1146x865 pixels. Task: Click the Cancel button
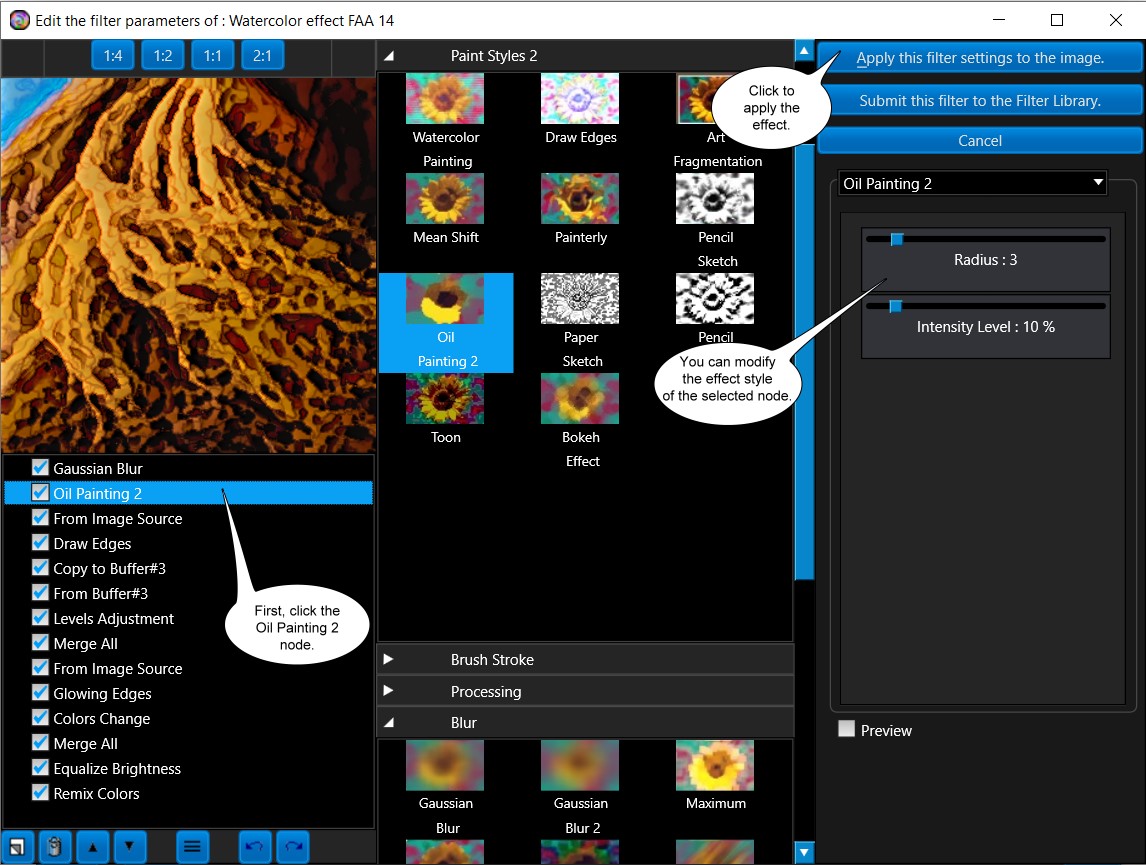pos(979,141)
